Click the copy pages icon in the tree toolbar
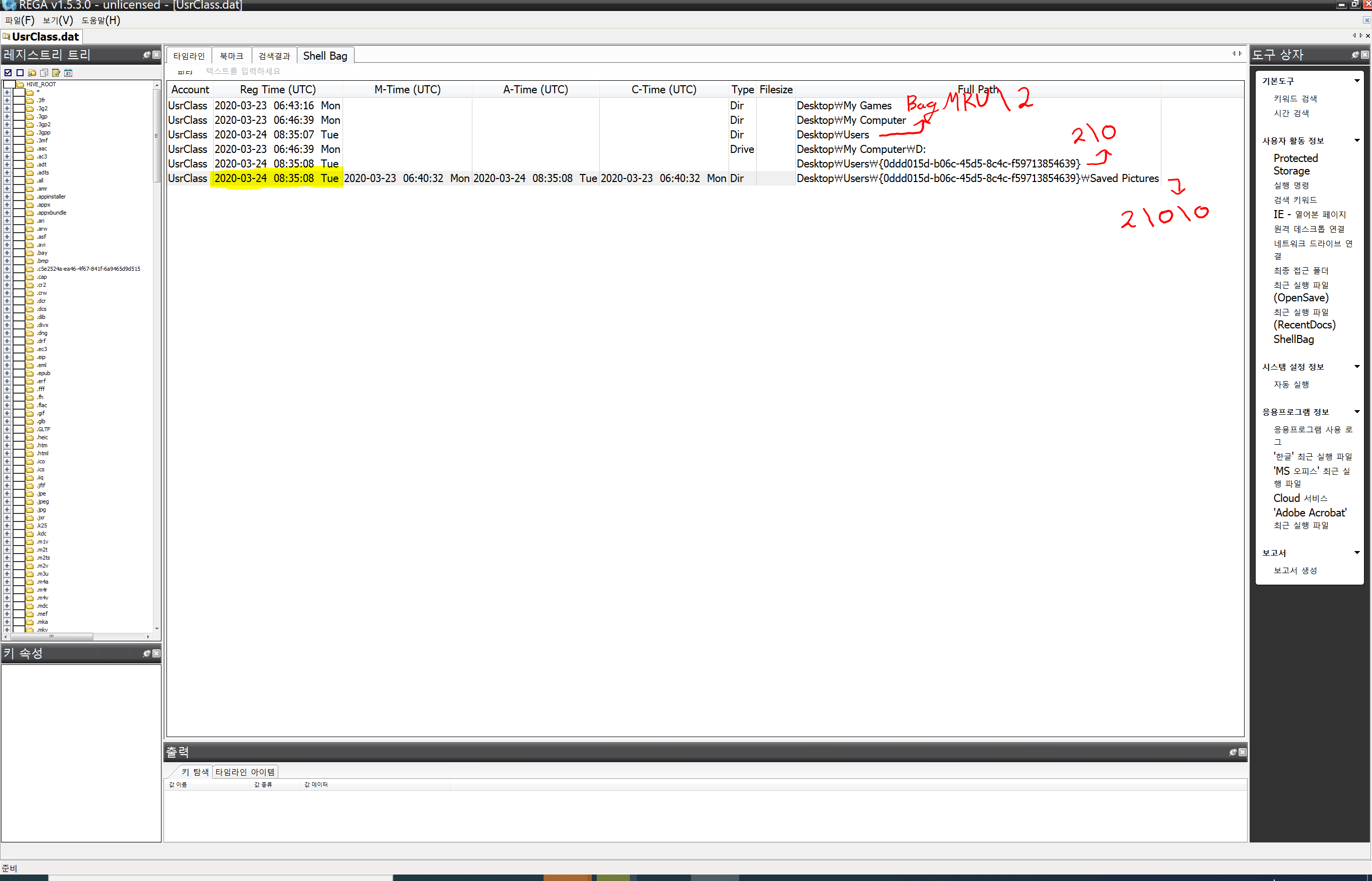Viewport: 1372px width, 881px height. coord(44,73)
